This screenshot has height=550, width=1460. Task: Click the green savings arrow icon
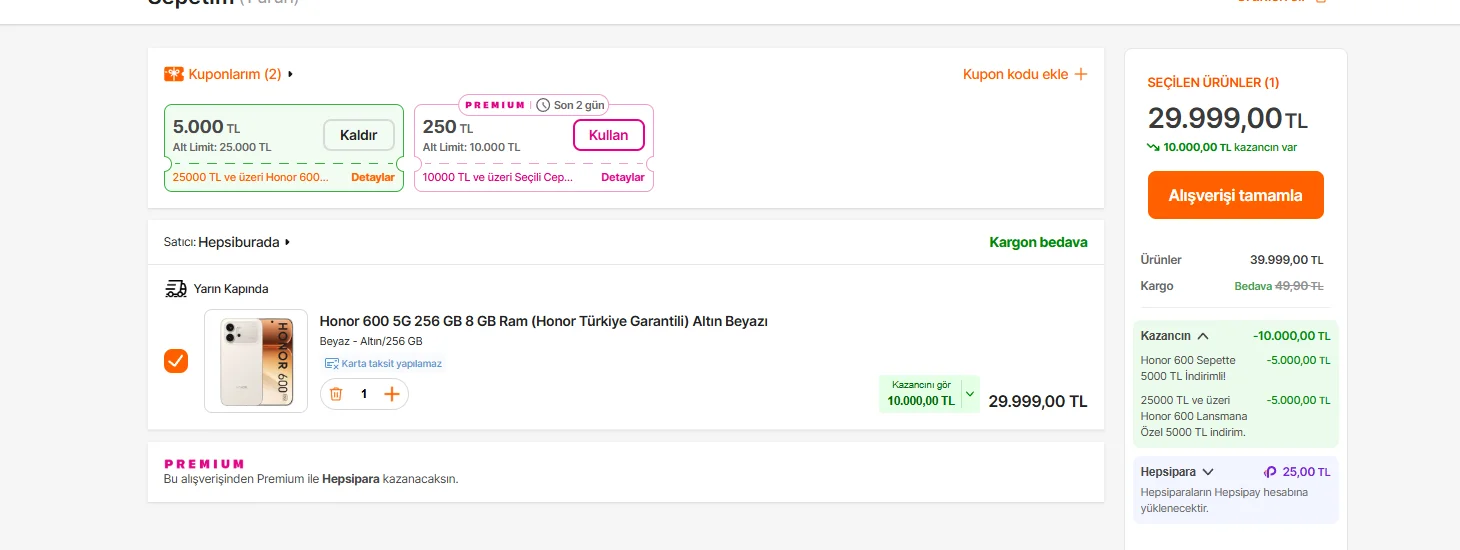pyautogui.click(x=1153, y=147)
